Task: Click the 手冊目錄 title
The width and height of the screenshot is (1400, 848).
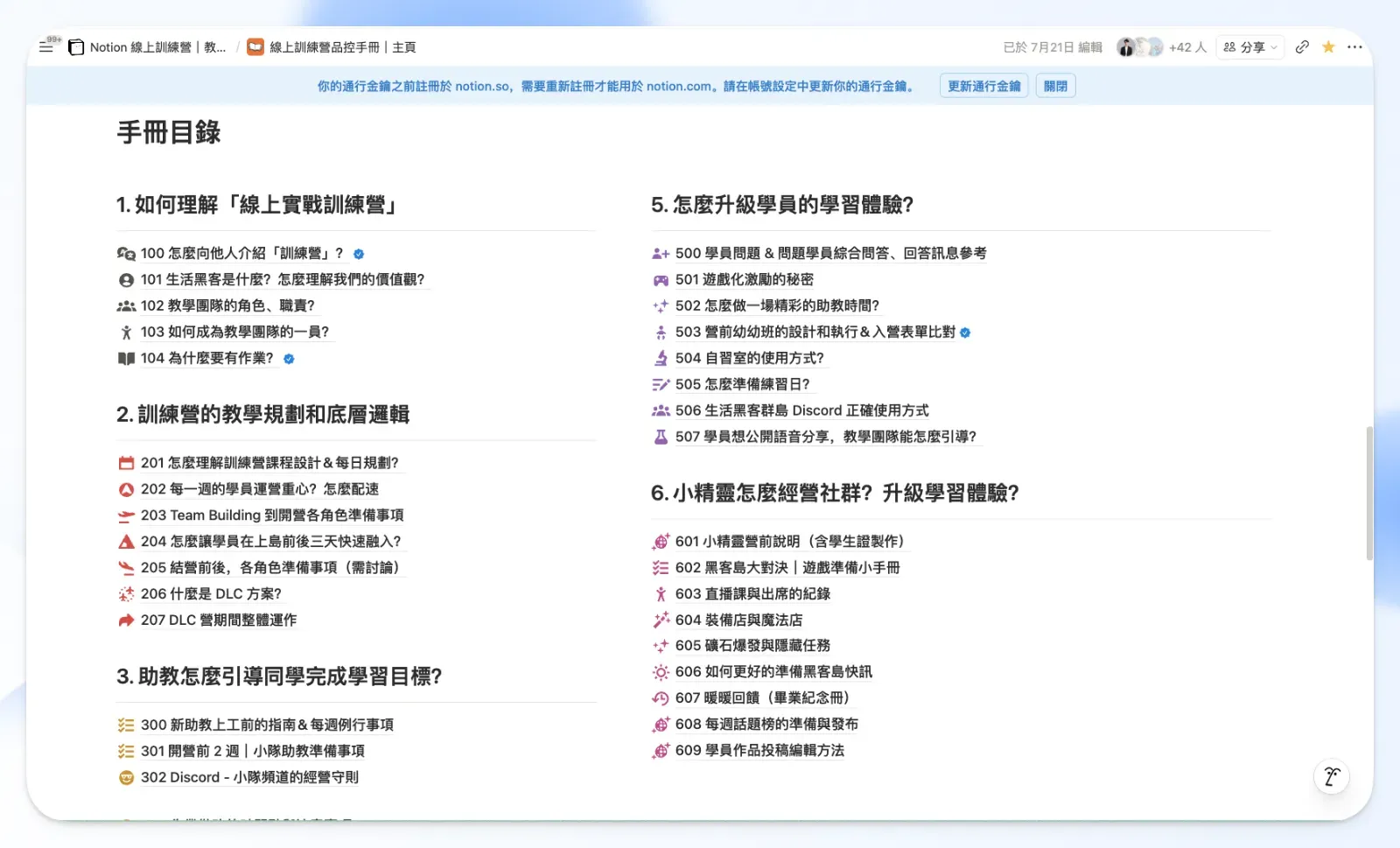Action: click(169, 133)
